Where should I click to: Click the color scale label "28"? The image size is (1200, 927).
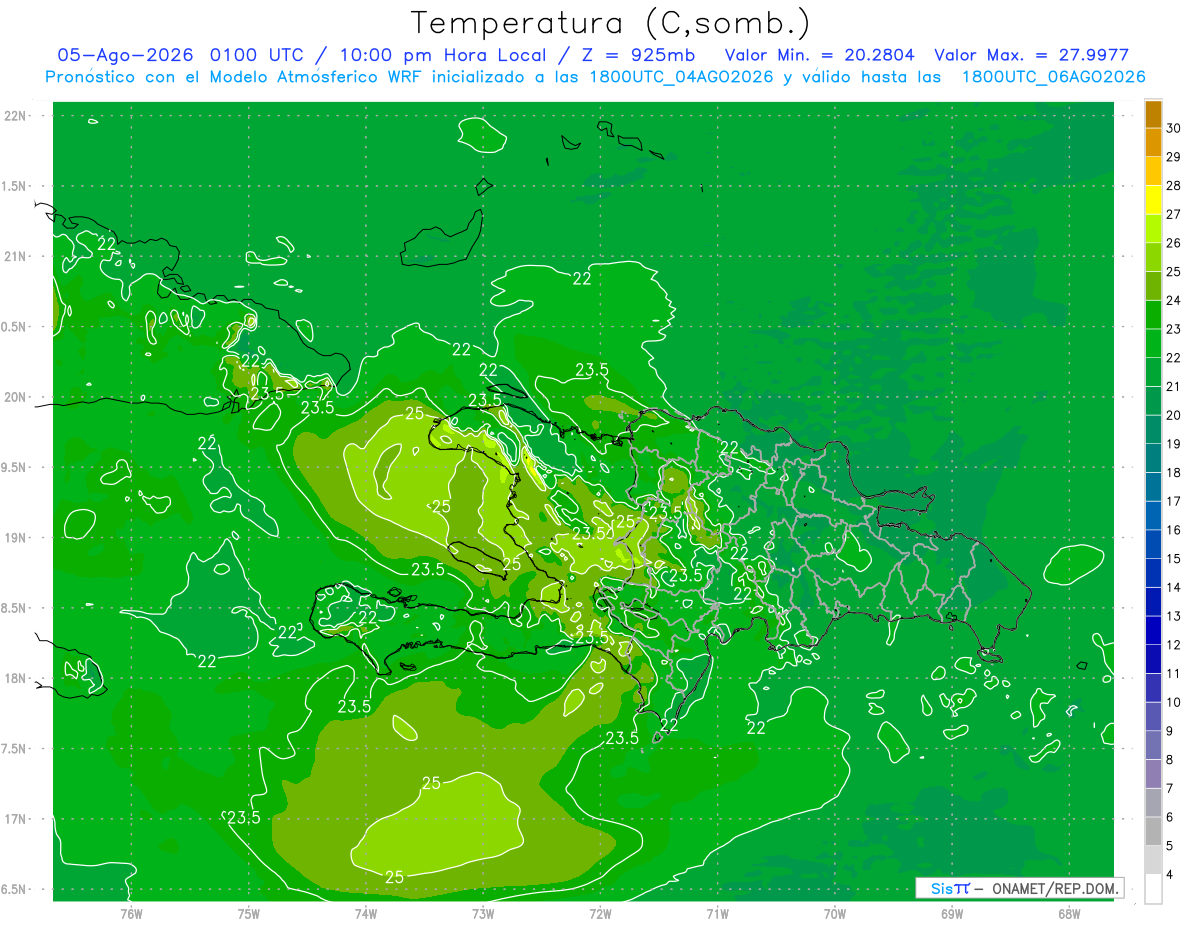pyautogui.click(x=1174, y=186)
